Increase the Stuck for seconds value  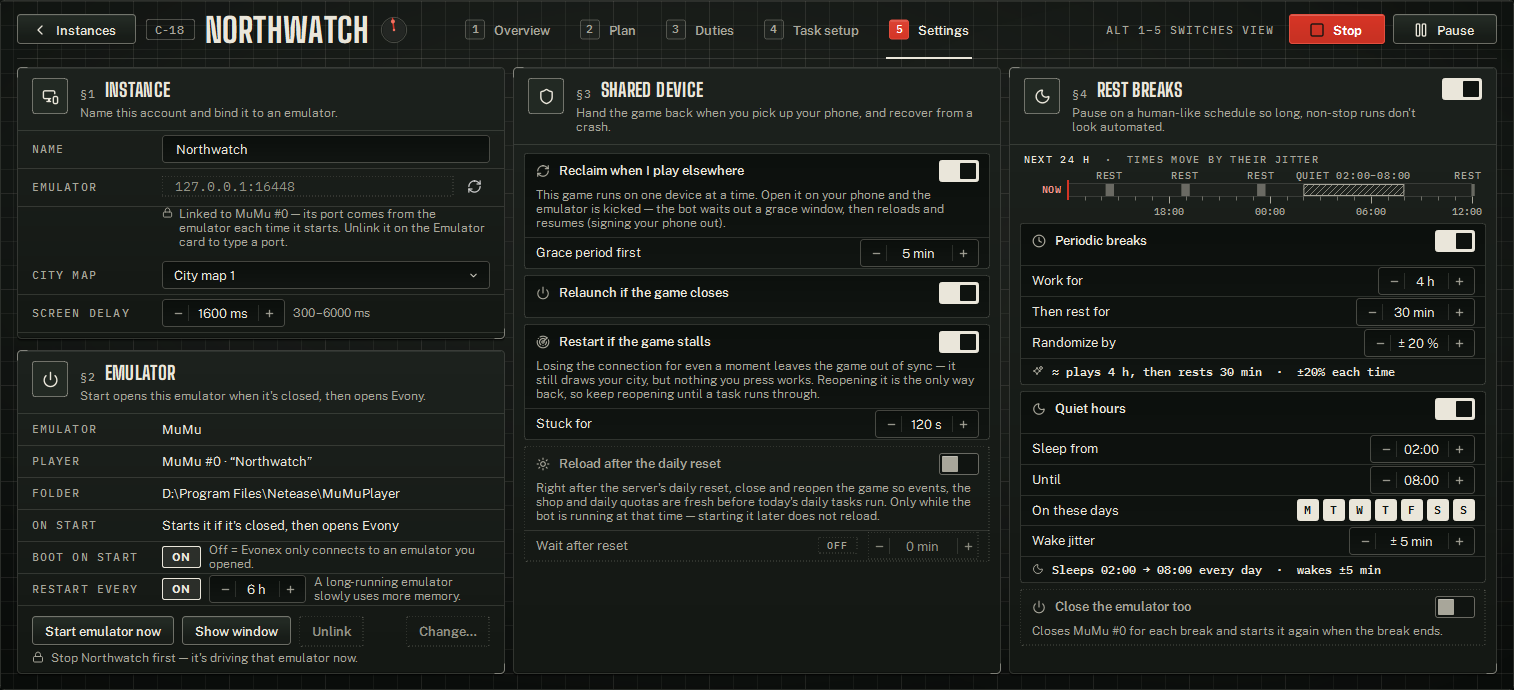coord(963,424)
